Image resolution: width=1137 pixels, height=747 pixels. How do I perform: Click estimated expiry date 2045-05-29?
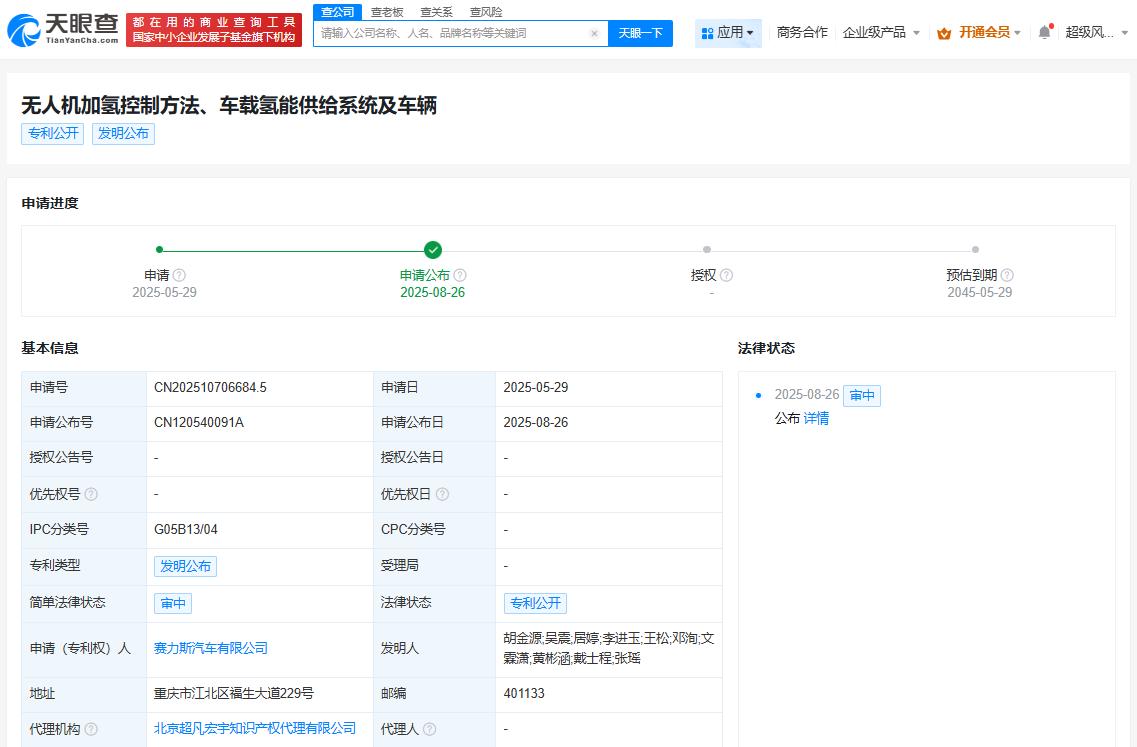point(979,292)
